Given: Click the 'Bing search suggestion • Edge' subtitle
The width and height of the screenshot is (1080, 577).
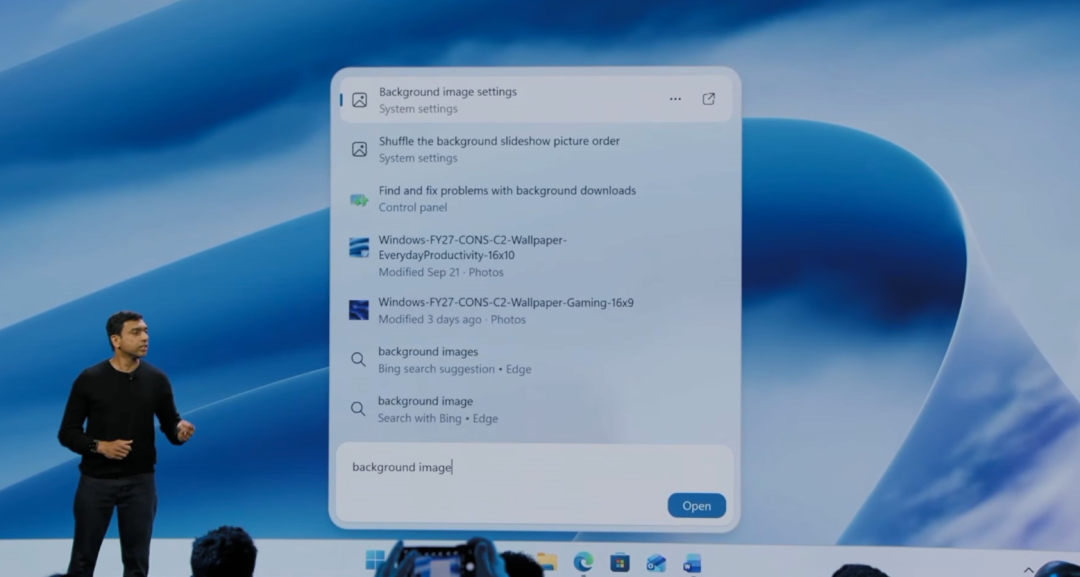Looking at the screenshot, I should [x=455, y=369].
